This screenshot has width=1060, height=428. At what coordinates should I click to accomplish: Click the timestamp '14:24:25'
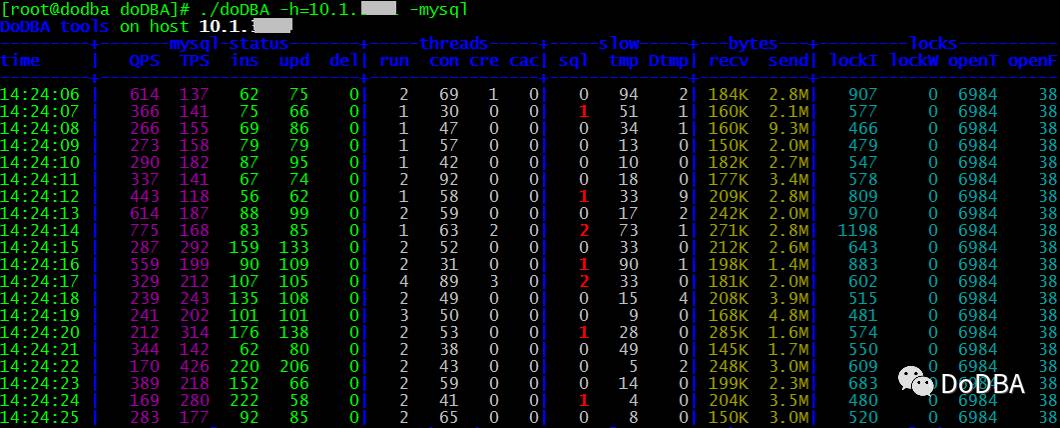pos(40,417)
